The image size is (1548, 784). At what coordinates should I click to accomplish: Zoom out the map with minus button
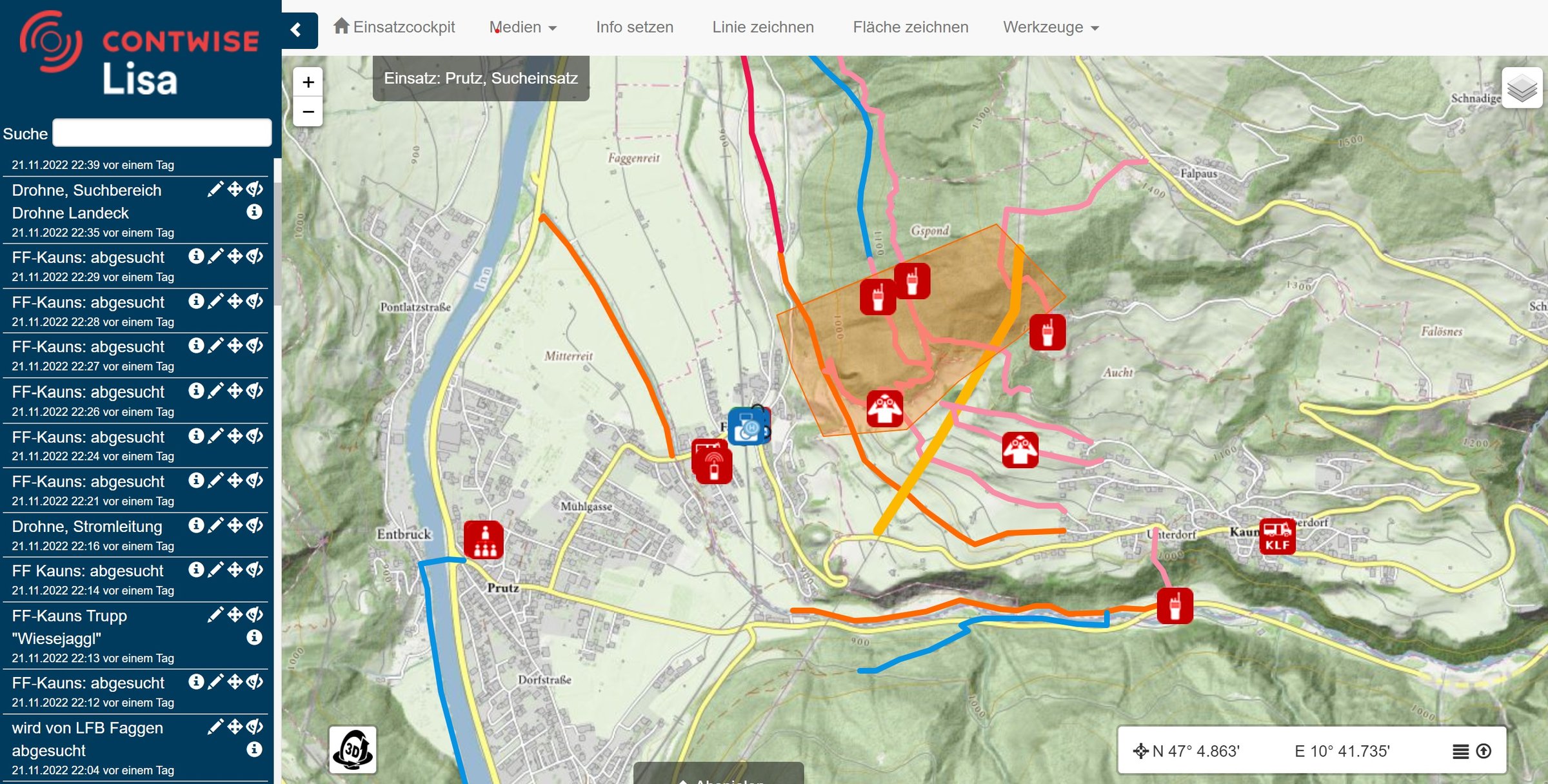[308, 112]
